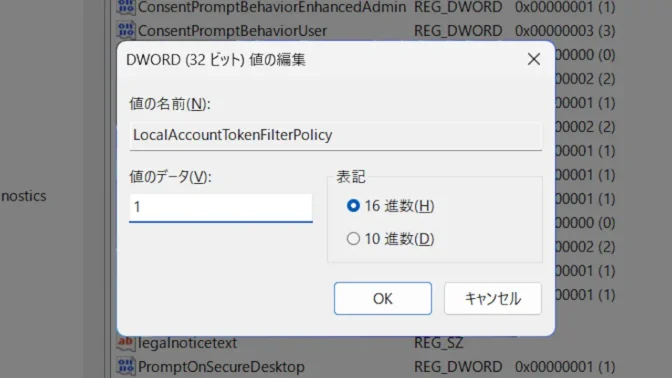Click the 値の名前 field showing LocalAccountTokenFilterPolicy

coord(336,136)
